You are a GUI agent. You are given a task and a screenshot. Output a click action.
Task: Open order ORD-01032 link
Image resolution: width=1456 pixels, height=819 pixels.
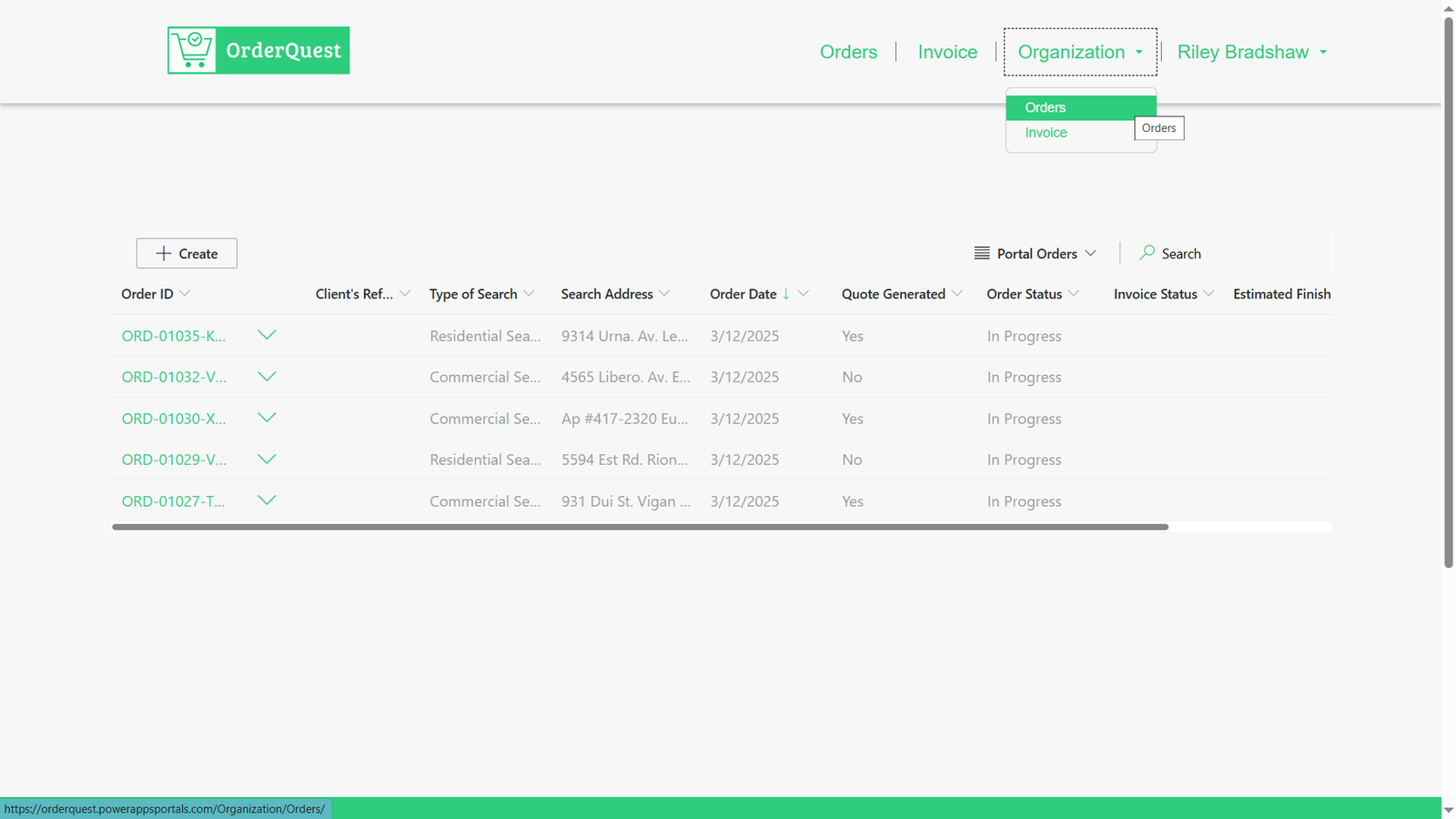click(174, 377)
